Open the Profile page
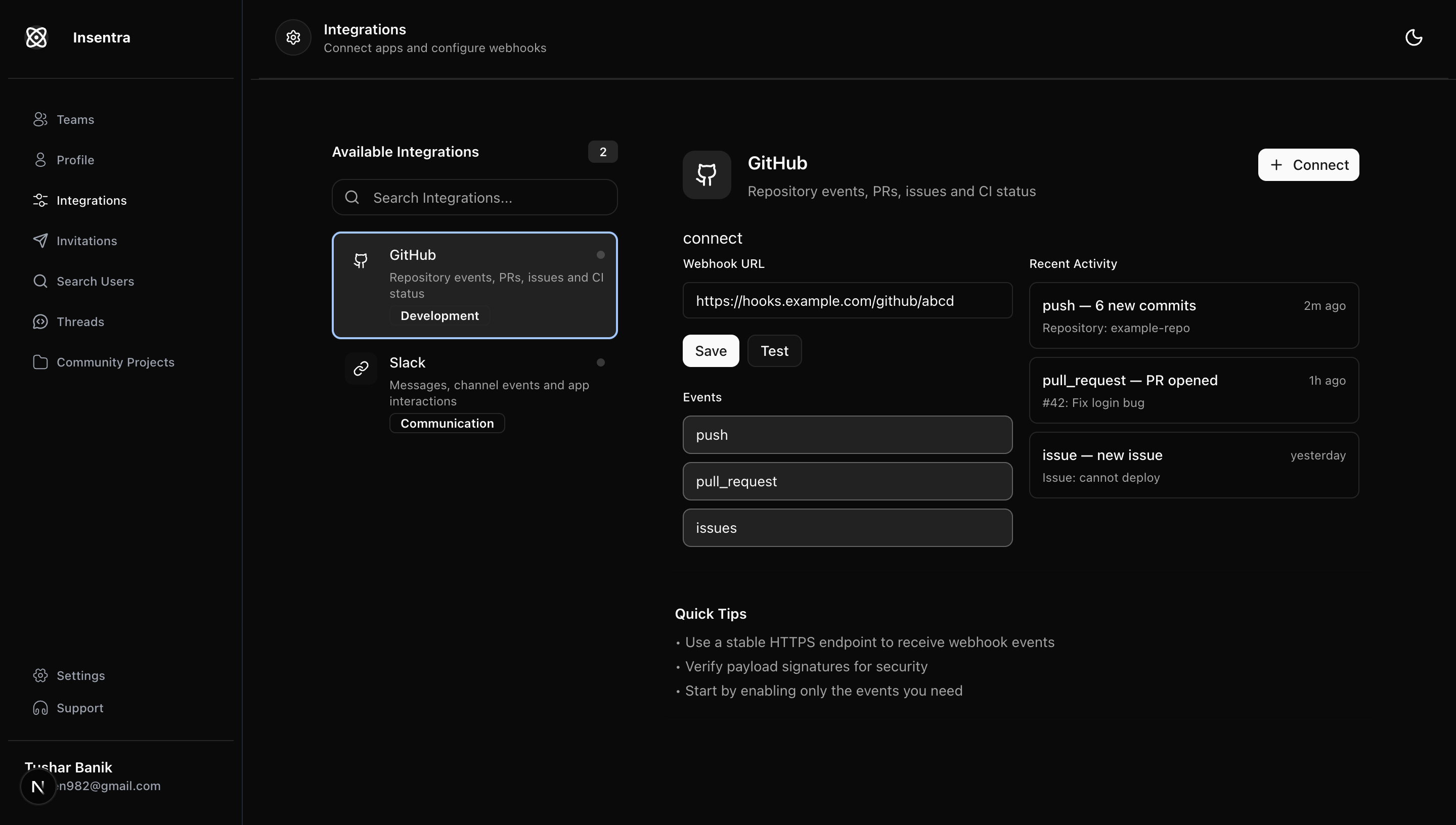Viewport: 1456px width, 825px height. (x=75, y=160)
